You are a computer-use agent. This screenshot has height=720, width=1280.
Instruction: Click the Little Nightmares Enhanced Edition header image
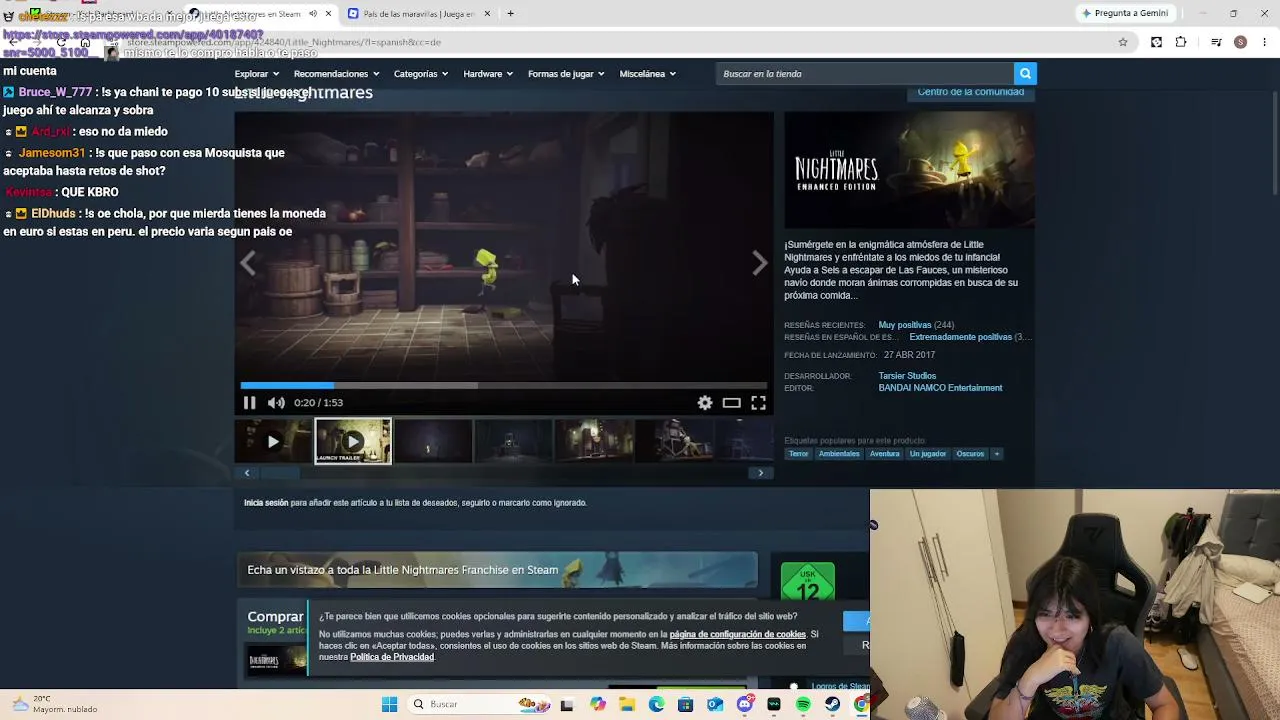pyautogui.click(x=909, y=170)
